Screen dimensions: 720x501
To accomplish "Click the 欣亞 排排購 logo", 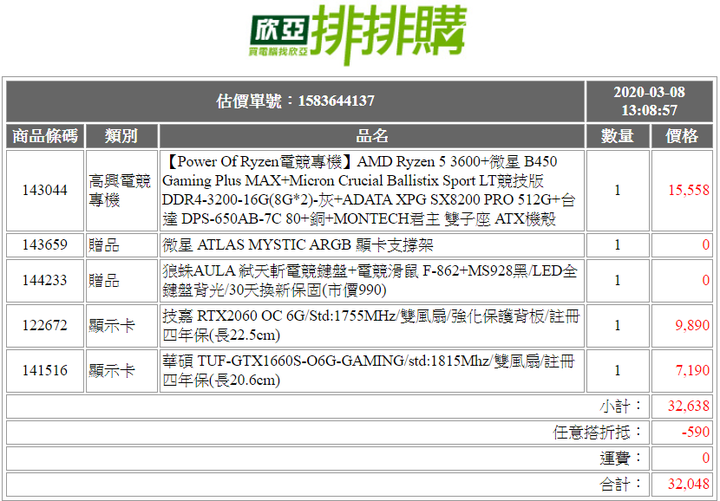I will click(358, 34).
